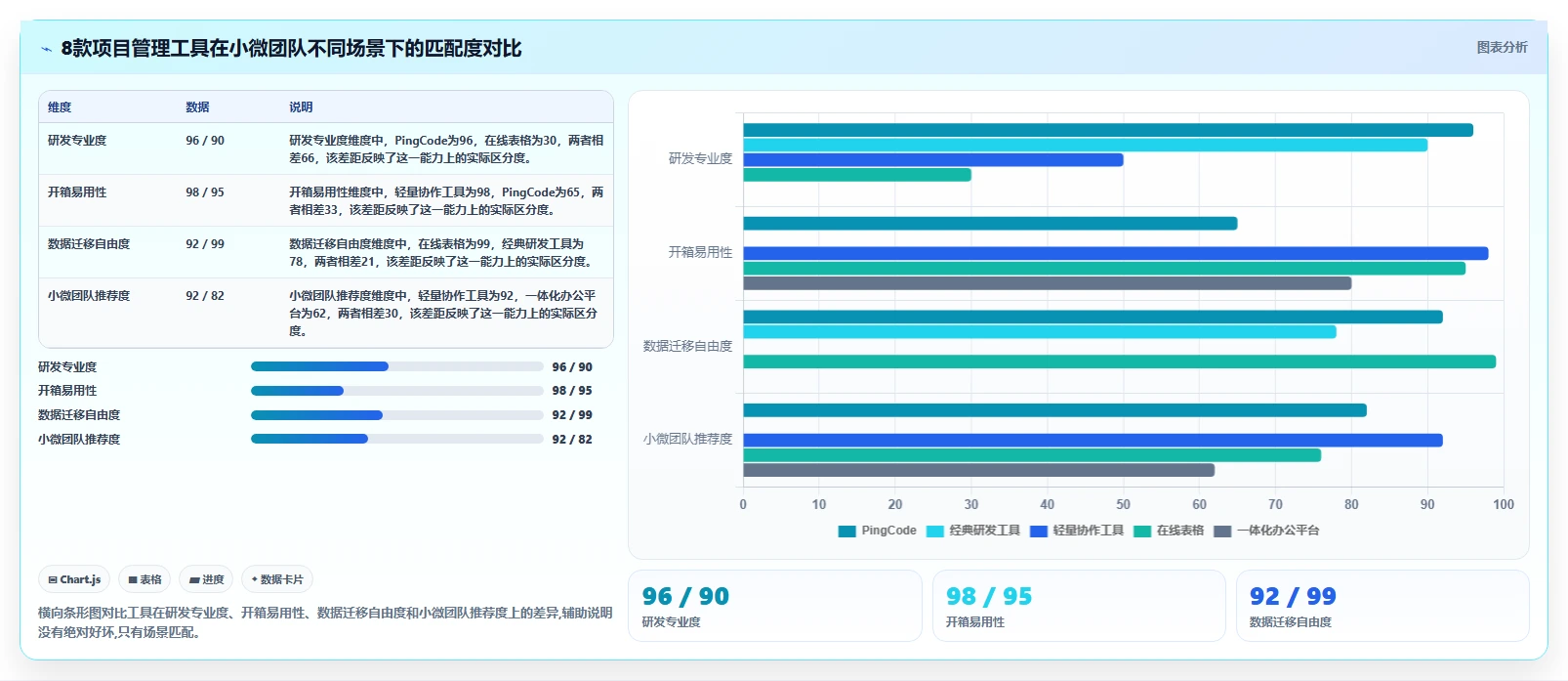Click the 一体化办公平台 bar in the 开箱易用性 chart group
The height and width of the screenshot is (681, 1568).
pos(1048,283)
